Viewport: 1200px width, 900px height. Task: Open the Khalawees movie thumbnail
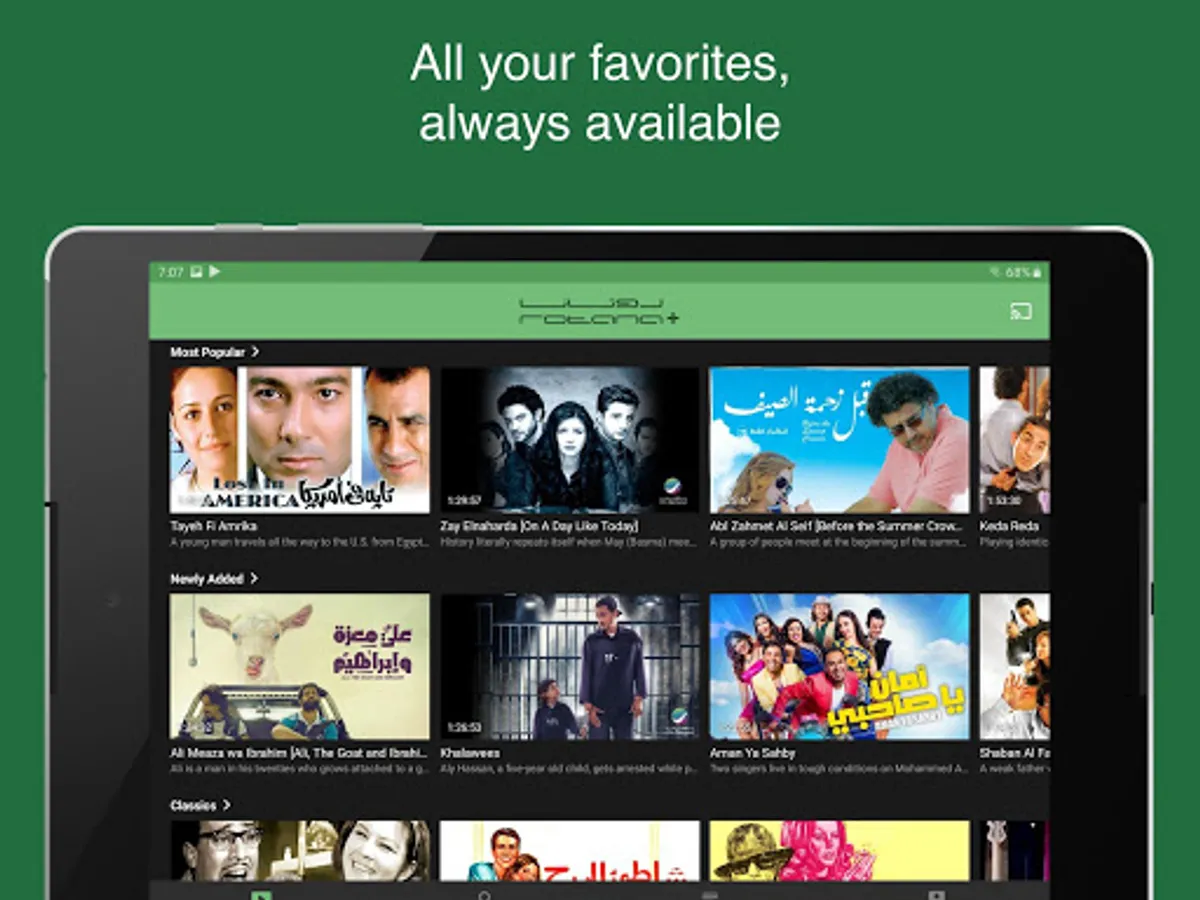(x=570, y=667)
